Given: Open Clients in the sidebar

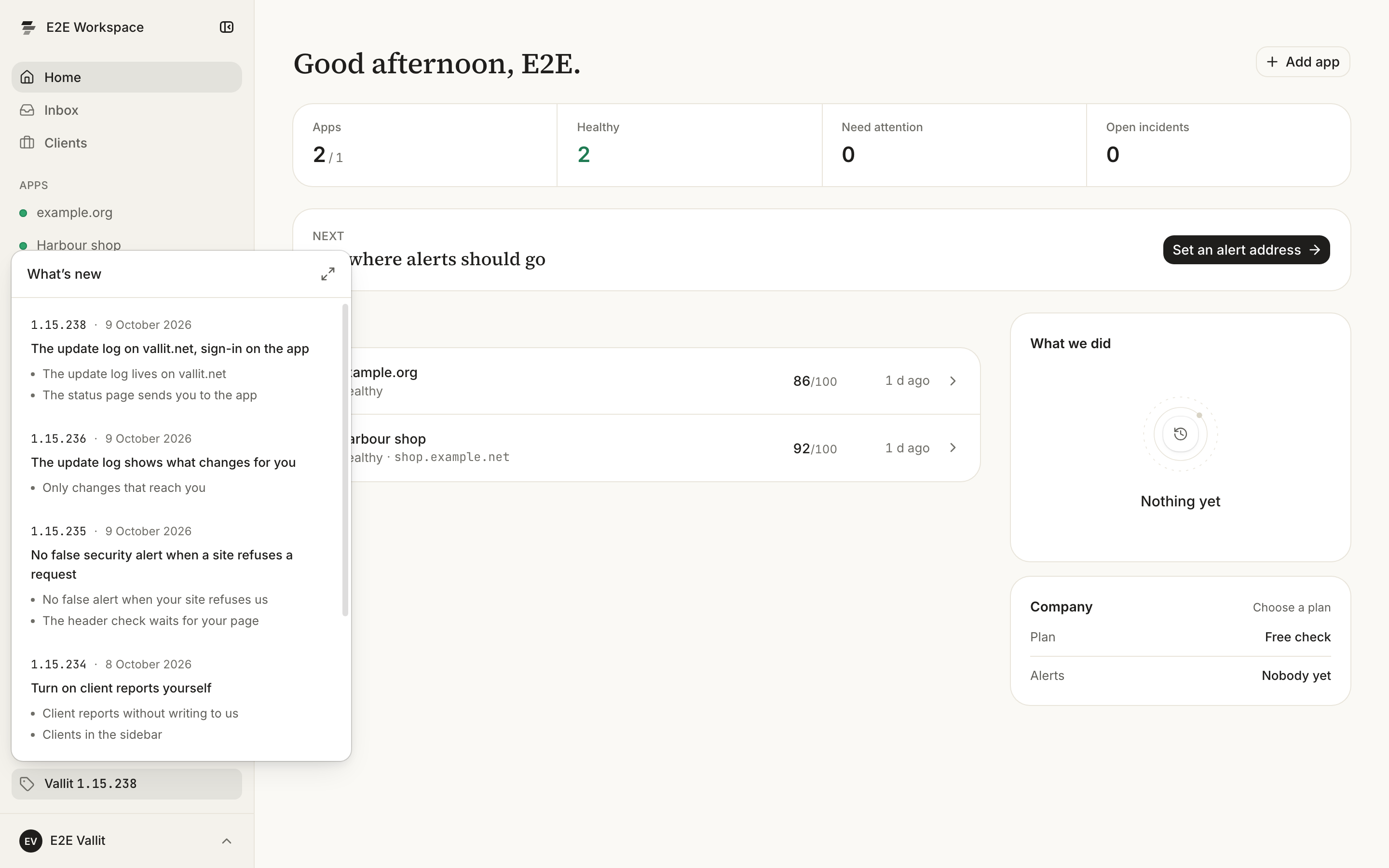Looking at the screenshot, I should coord(127,142).
